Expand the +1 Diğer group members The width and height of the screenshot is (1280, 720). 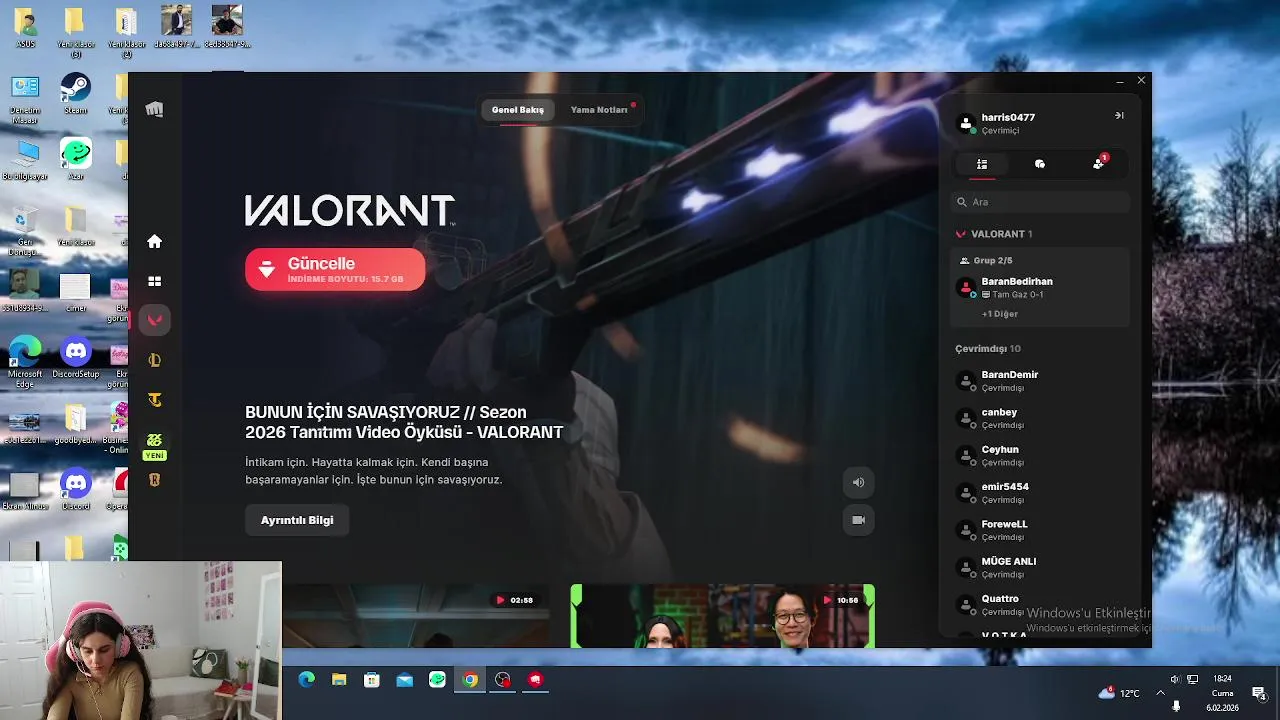pyautogui.click(x=1000, y=314)
